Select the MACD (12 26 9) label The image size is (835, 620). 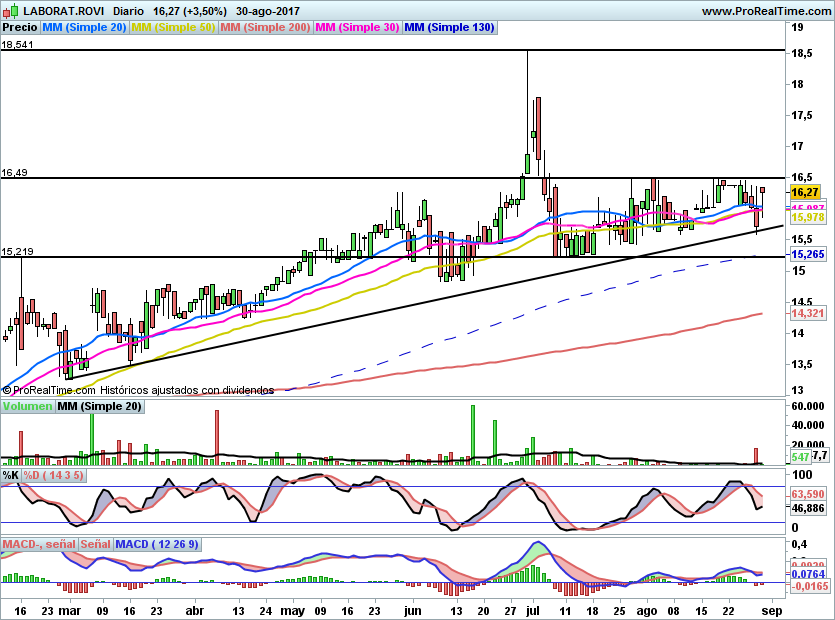[157, 544]
